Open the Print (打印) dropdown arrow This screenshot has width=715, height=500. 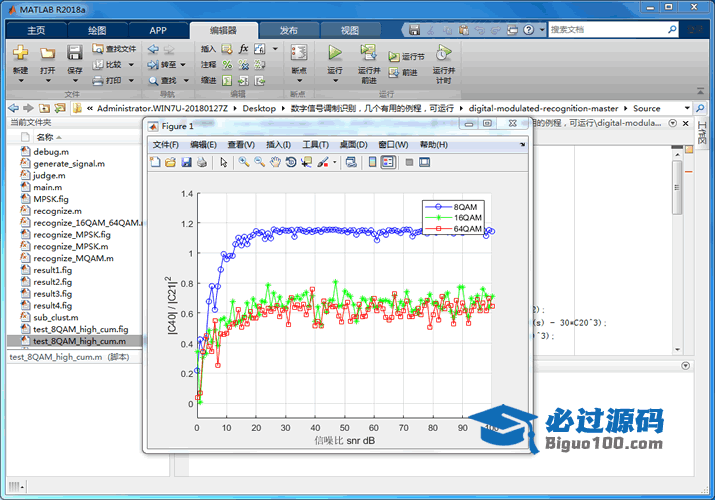[130, 80]
